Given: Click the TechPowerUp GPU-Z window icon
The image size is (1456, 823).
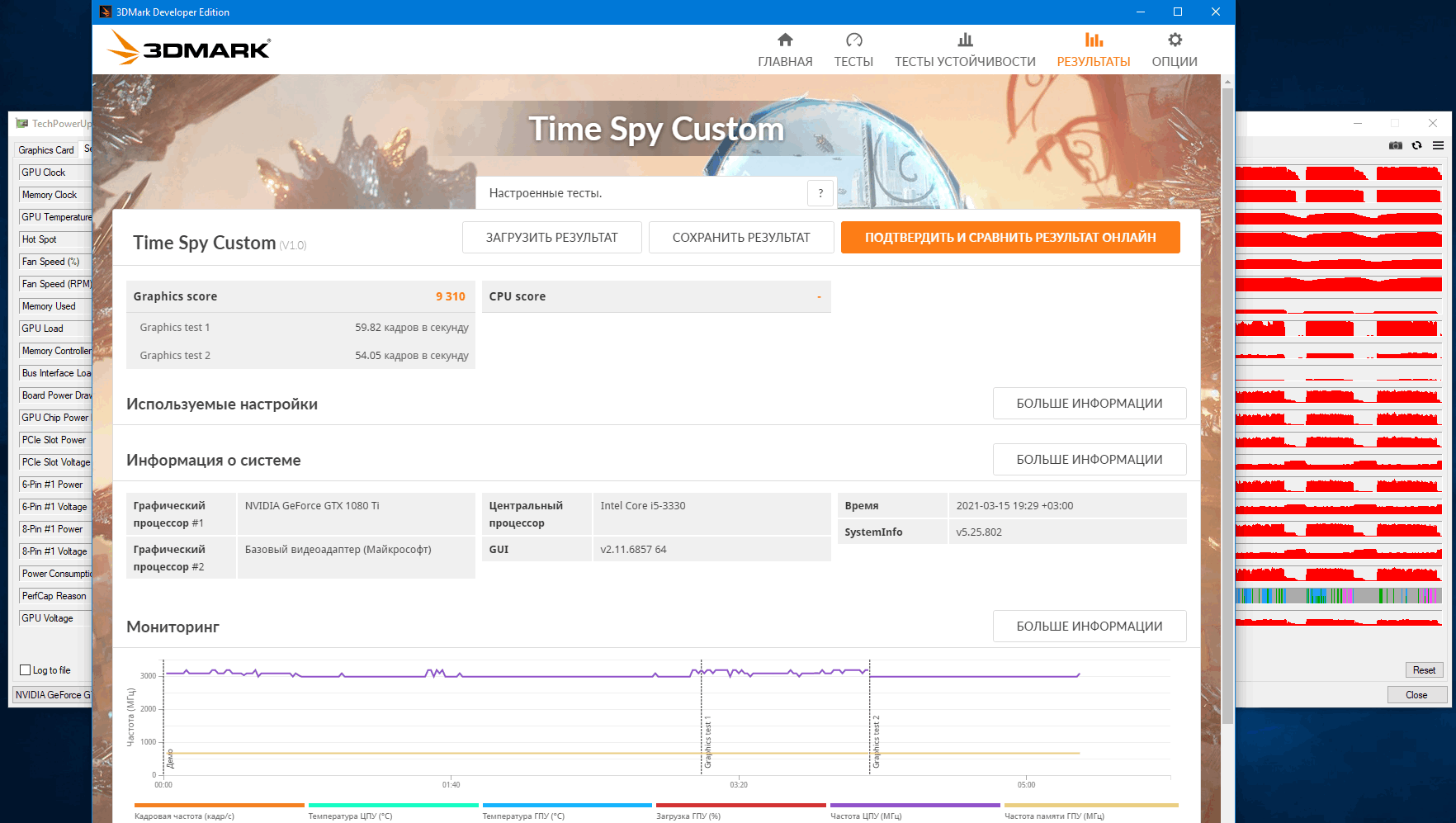Looking at the screenshot, I should tap(22, 123).
